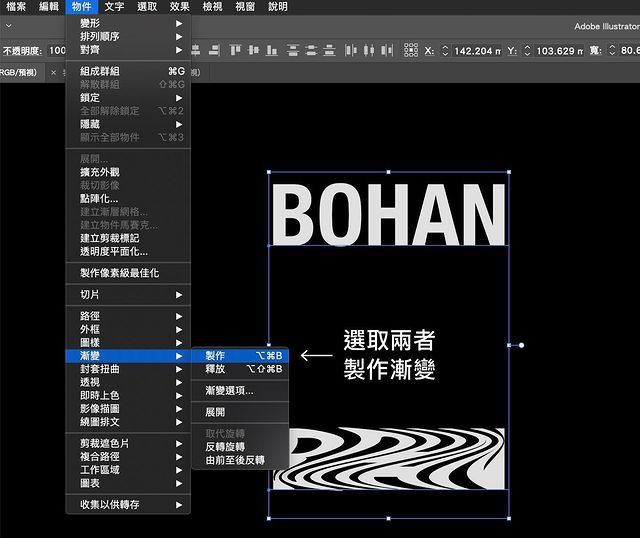Viewport: 640px width, 538px height.
Task: Click the Y position stepper arrows
Action: (527, 50)
